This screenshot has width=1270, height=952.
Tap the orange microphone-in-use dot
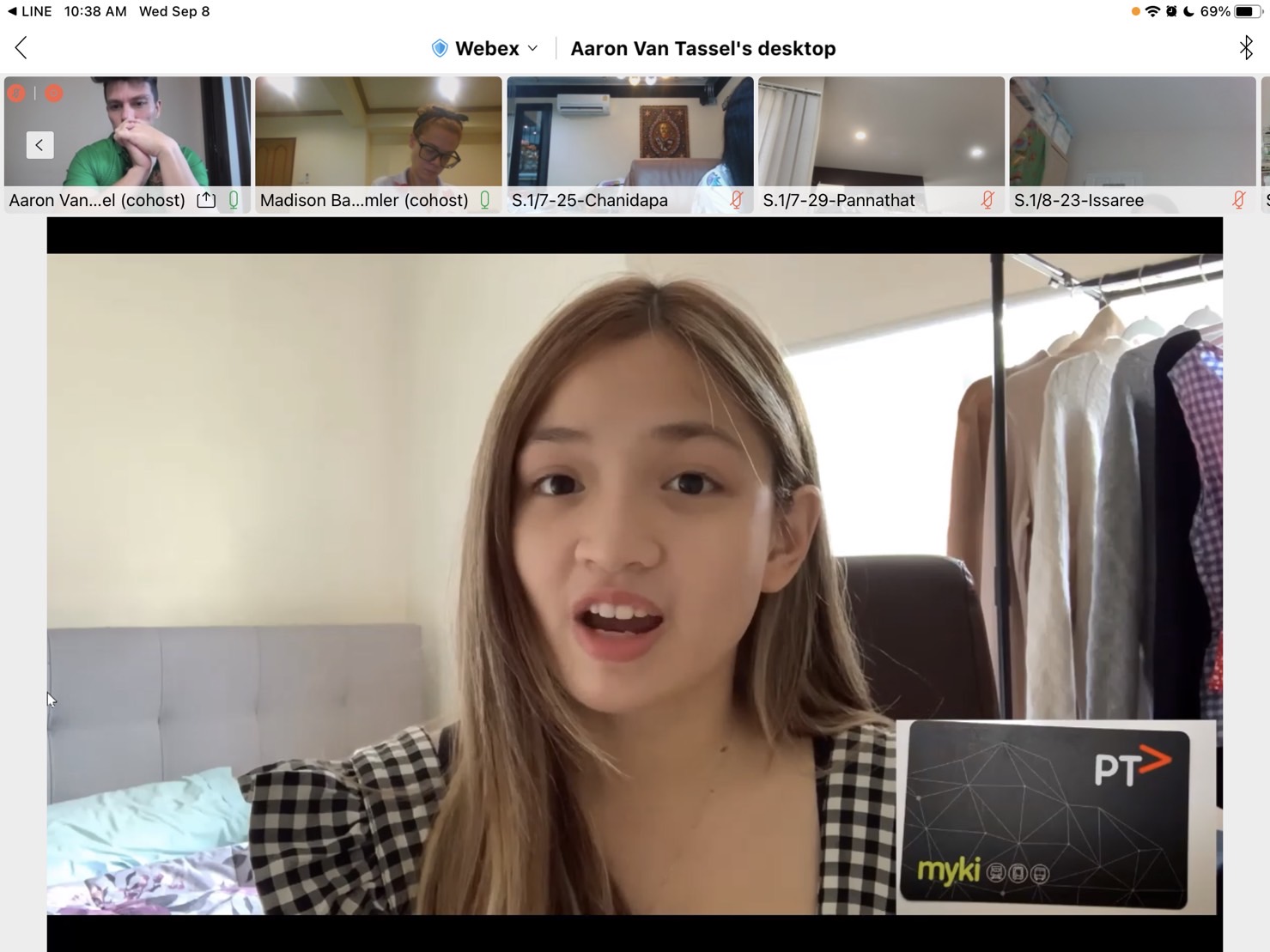click(1135, 11)
